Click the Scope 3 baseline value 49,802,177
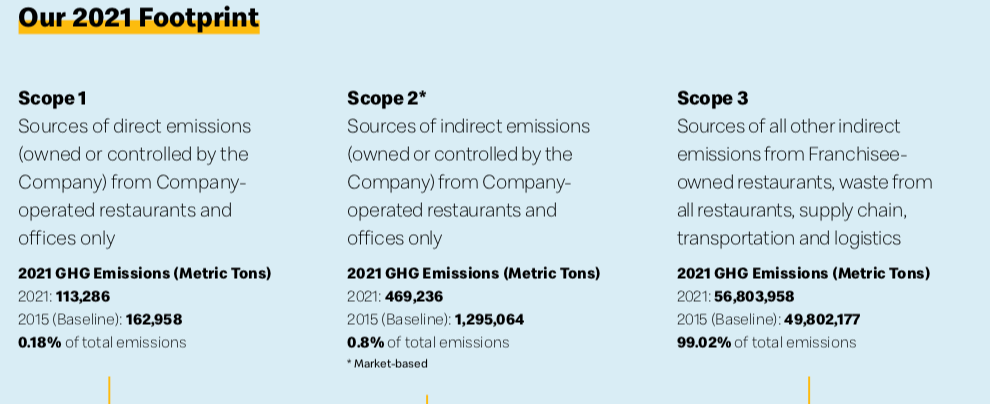Viewport: 990px width, 404px height. click(x=822, y=319)
